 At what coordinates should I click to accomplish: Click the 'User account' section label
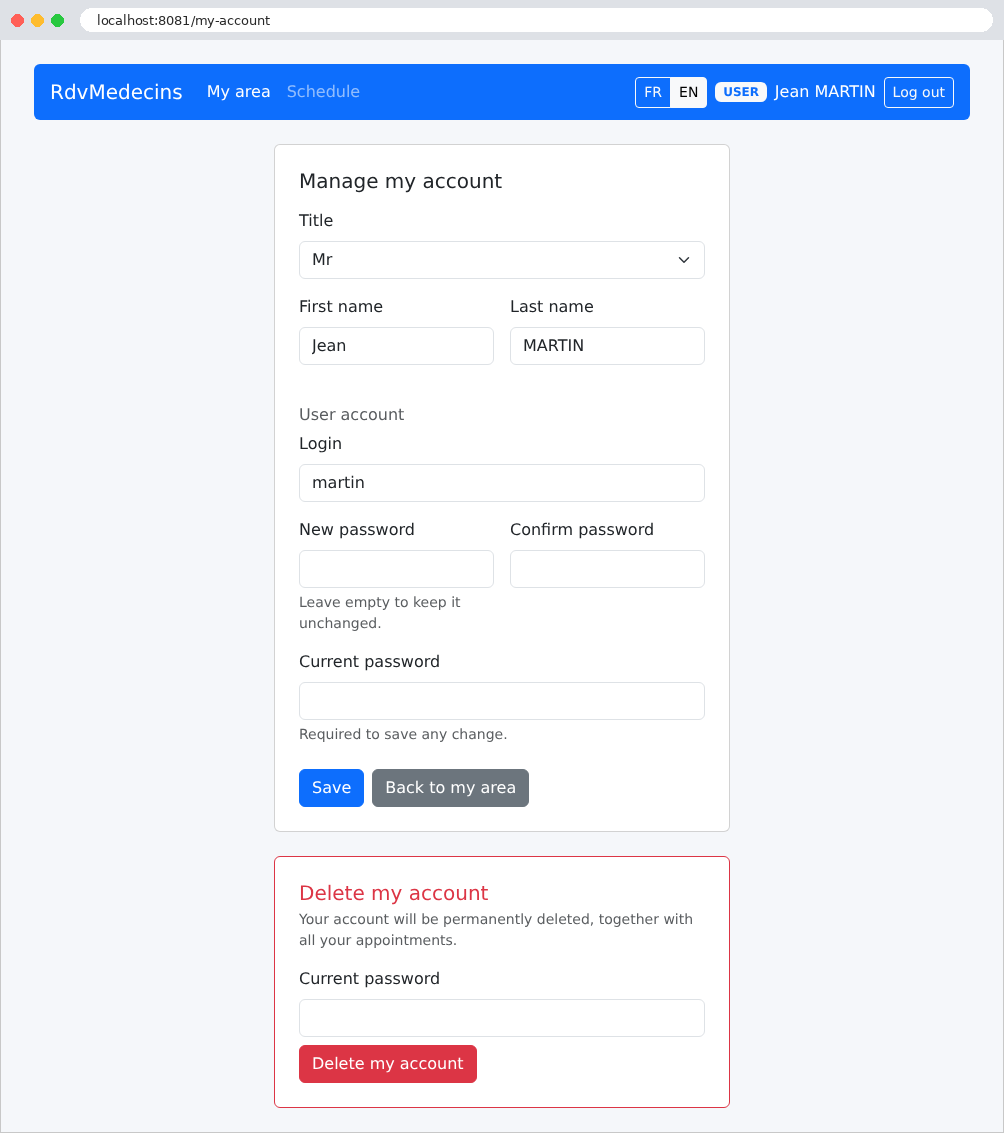(351, 415)
